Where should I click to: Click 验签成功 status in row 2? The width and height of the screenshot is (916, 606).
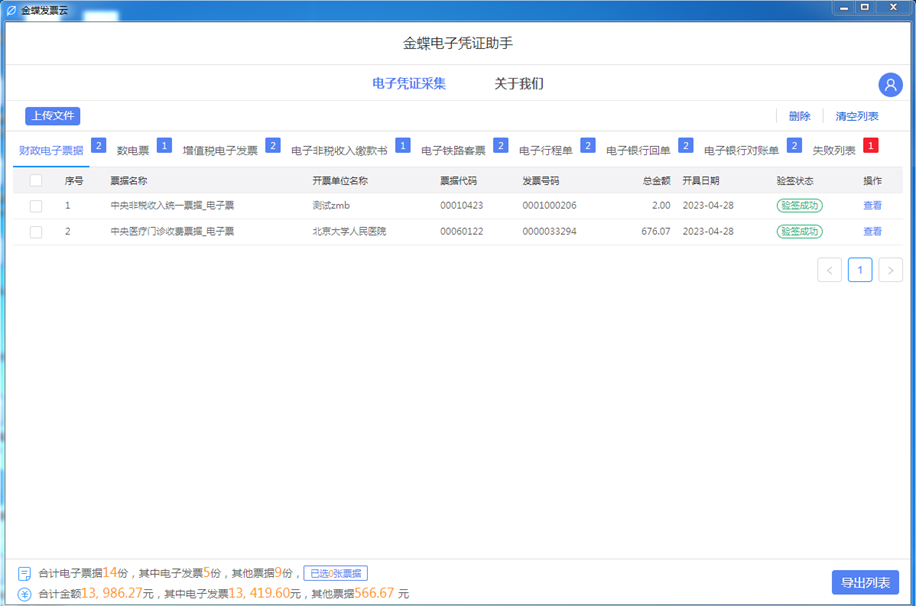799,232
